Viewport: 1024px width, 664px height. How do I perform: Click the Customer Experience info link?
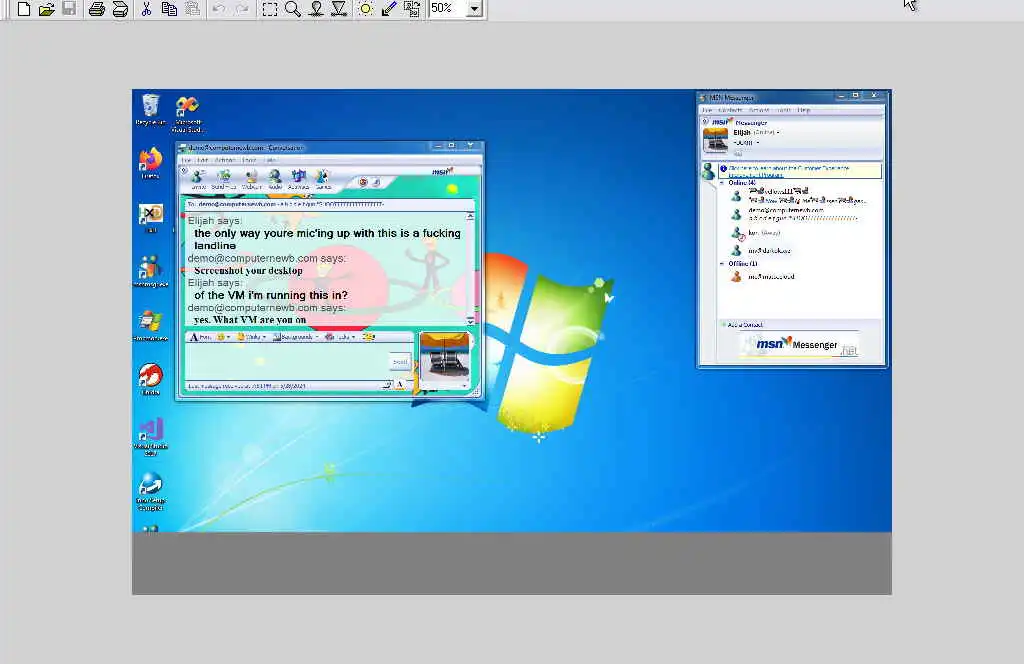coord(789,171)
